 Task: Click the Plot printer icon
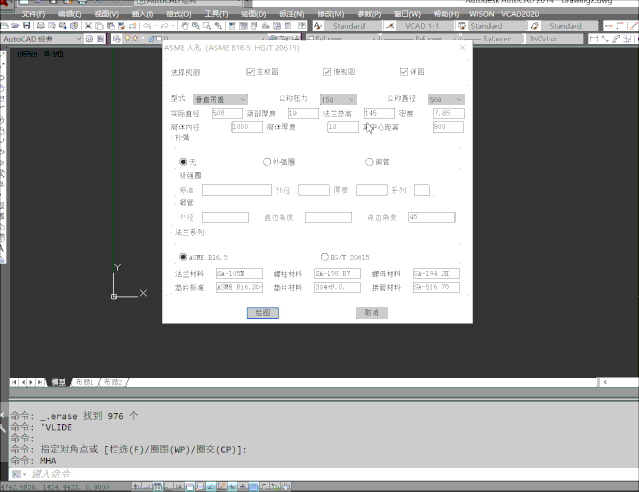pos(41,26)
